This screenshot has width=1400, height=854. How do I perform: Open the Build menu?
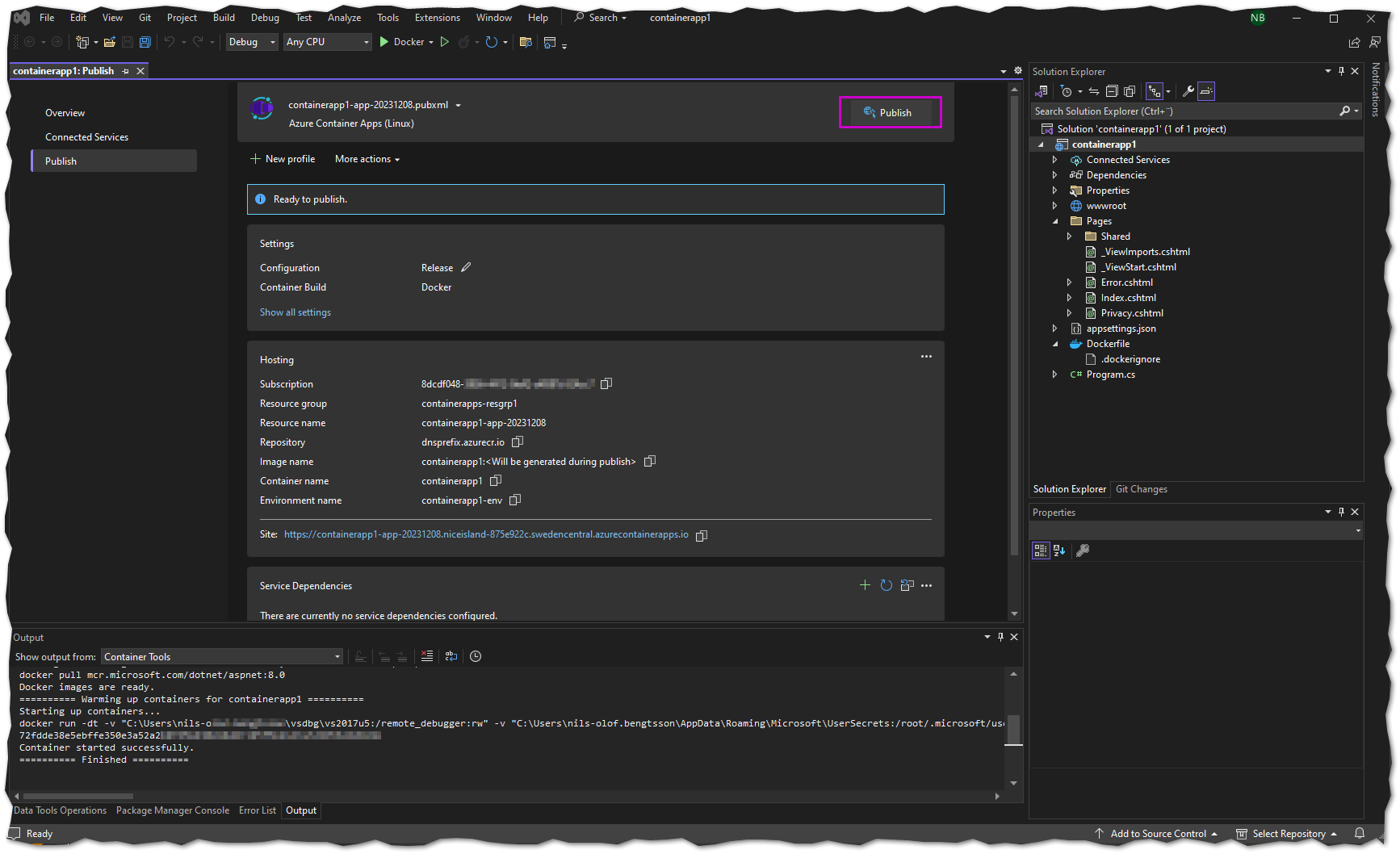[224, 18]
